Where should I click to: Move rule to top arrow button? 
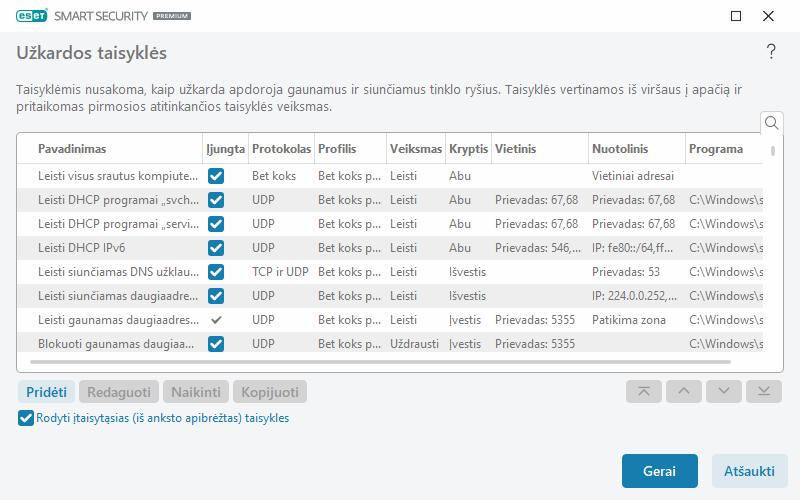(x=644, y=391)
